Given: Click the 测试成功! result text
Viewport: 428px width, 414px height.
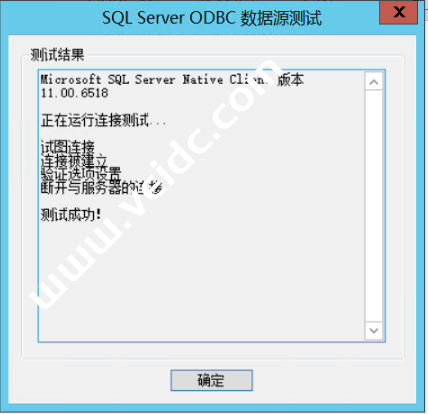Looking at the screenshot, I should pyautogui.click(x=71, y=215).
